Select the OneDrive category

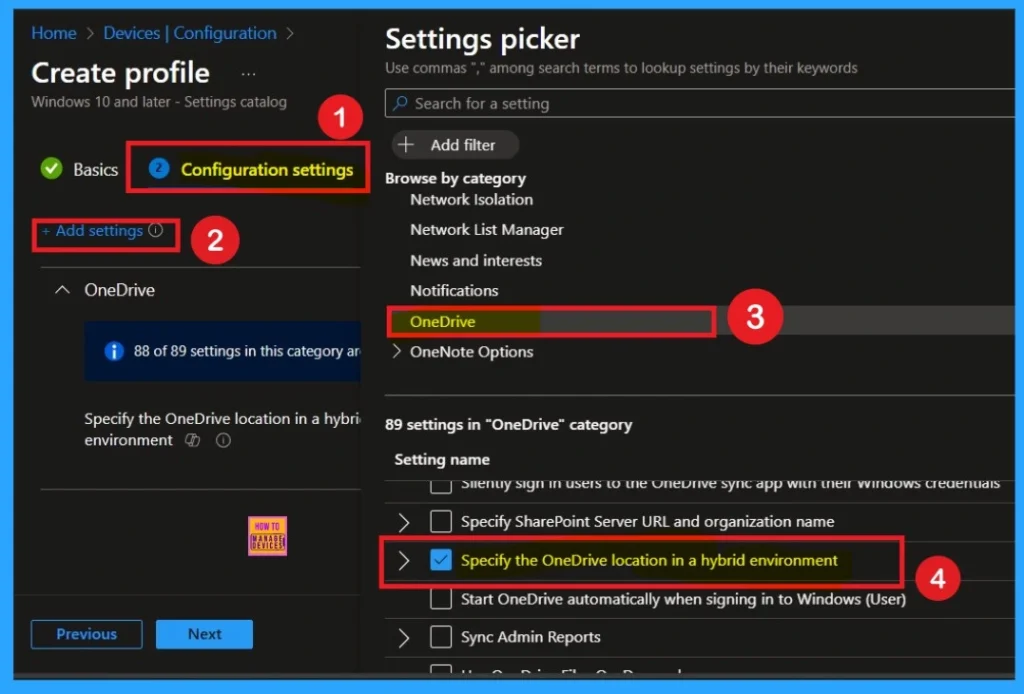click(442, 321)
